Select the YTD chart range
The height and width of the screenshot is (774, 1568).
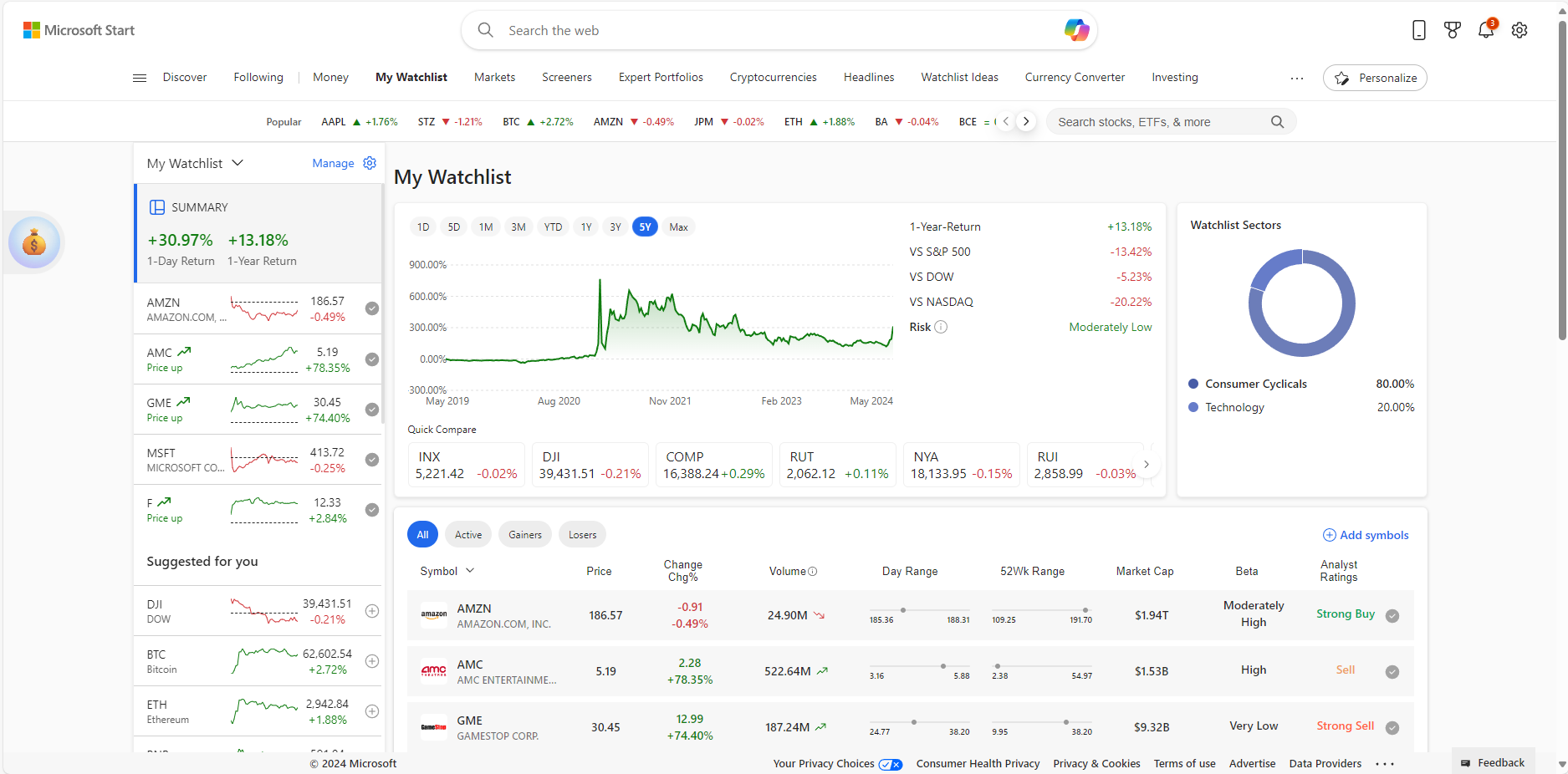click(553, 227)
